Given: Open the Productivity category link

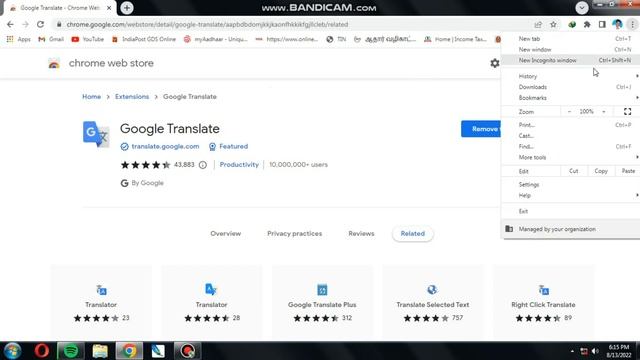Looking at the screenshot, I should pos(239,165).
